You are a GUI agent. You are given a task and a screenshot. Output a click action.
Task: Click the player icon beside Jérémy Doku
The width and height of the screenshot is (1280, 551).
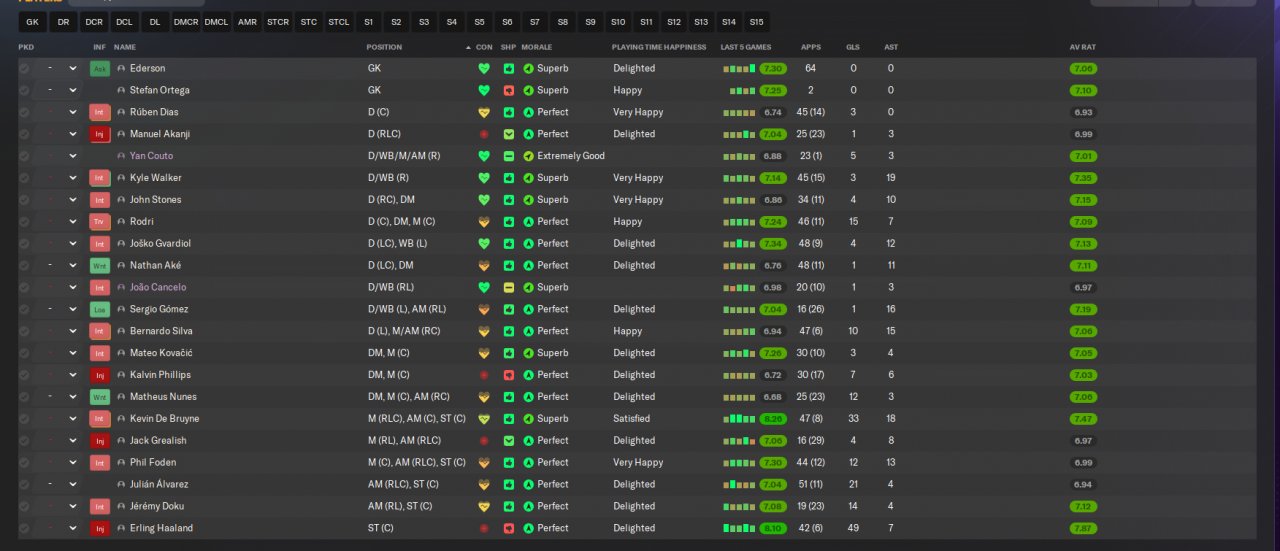pyautogui.click(x=121, y=507)
